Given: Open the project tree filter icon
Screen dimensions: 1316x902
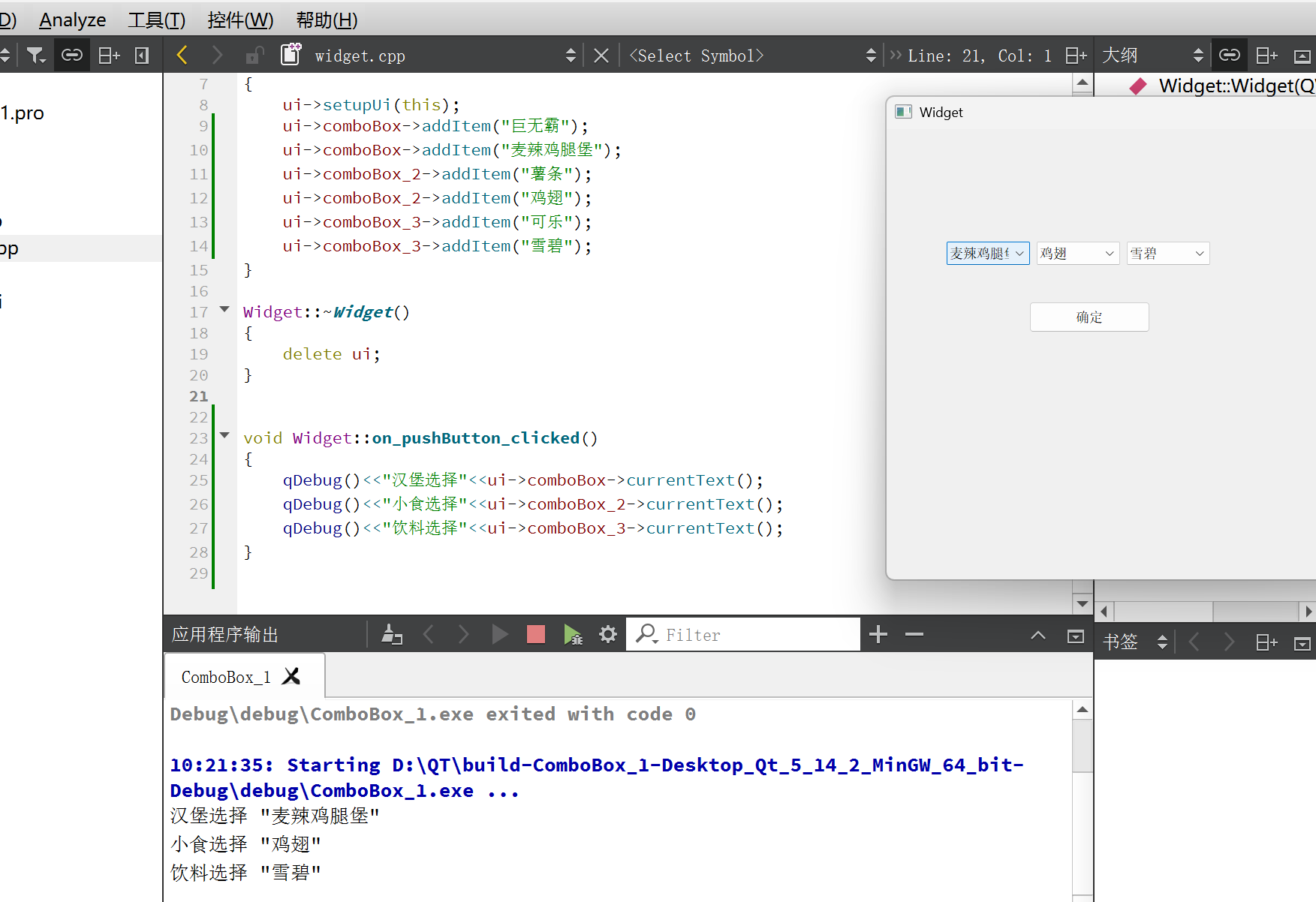Looking at the screenshot, I should [35, 56].
